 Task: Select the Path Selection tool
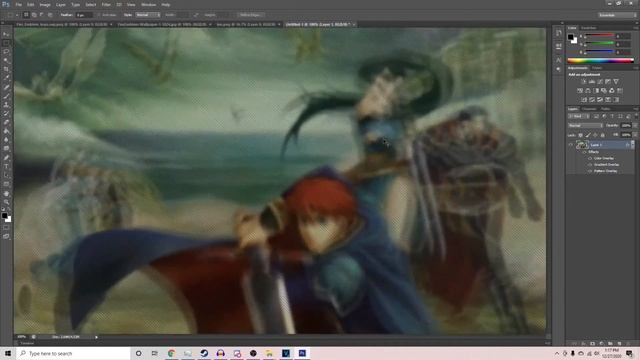[x=6, y=175]
